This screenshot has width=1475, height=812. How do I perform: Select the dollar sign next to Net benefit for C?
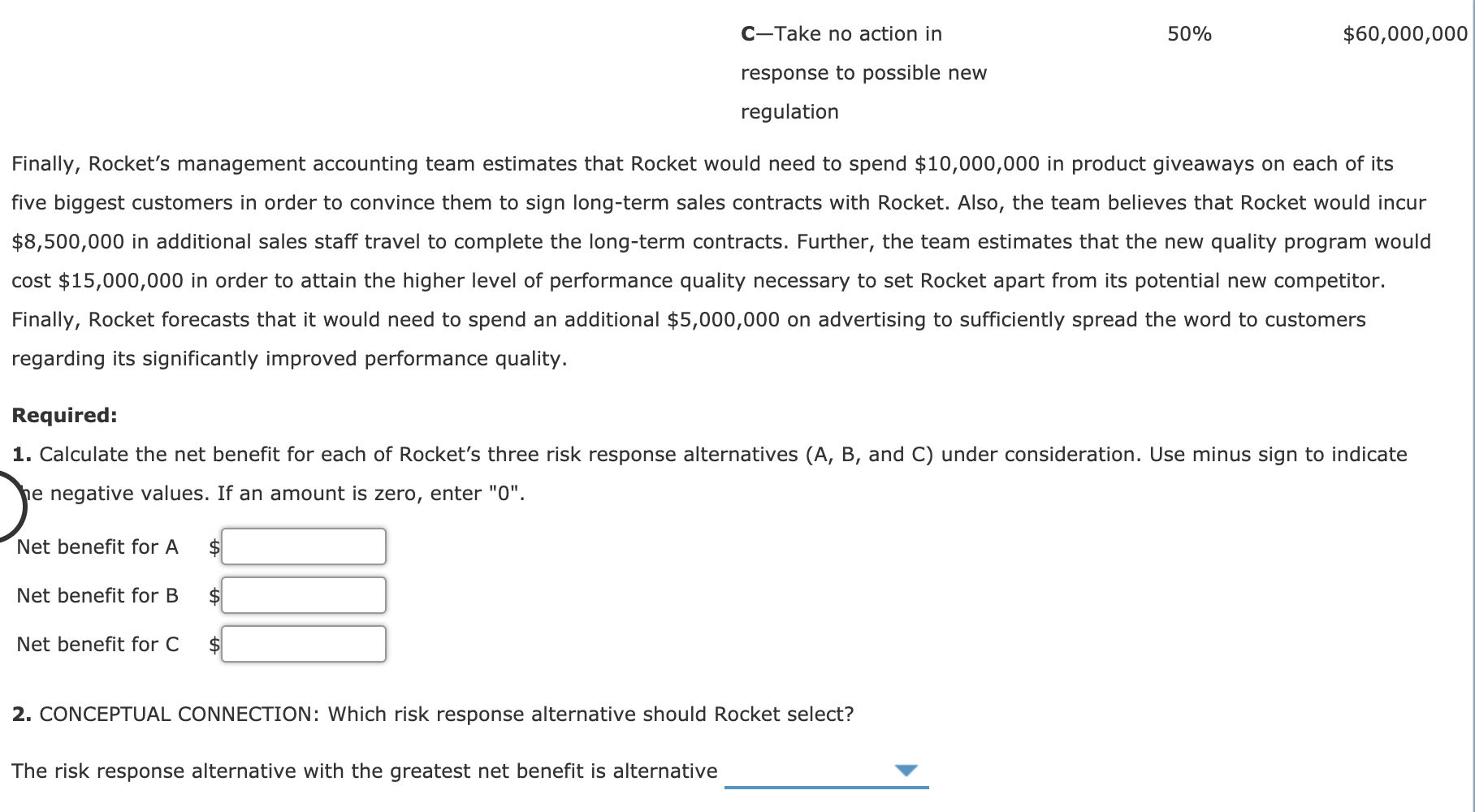click(x=211, y=645)
